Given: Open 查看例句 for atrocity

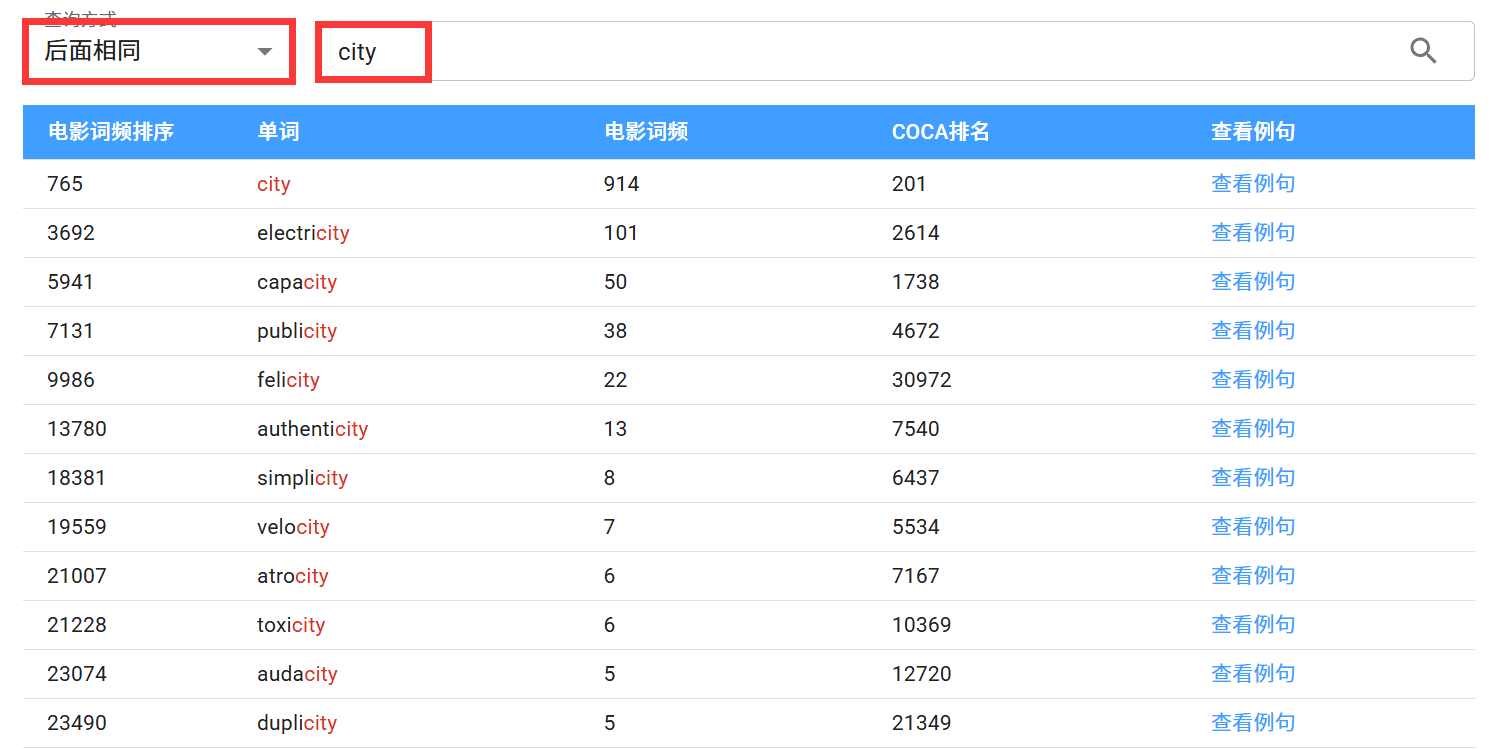Looking at the screenshot, I should pos(1252,576).
